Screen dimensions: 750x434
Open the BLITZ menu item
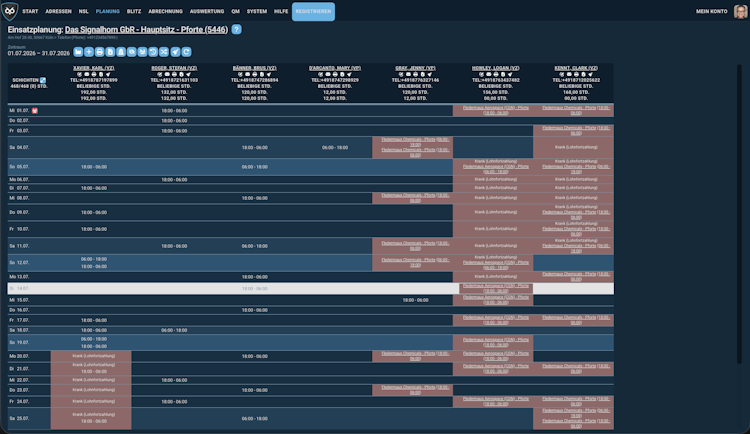point(134,11)
